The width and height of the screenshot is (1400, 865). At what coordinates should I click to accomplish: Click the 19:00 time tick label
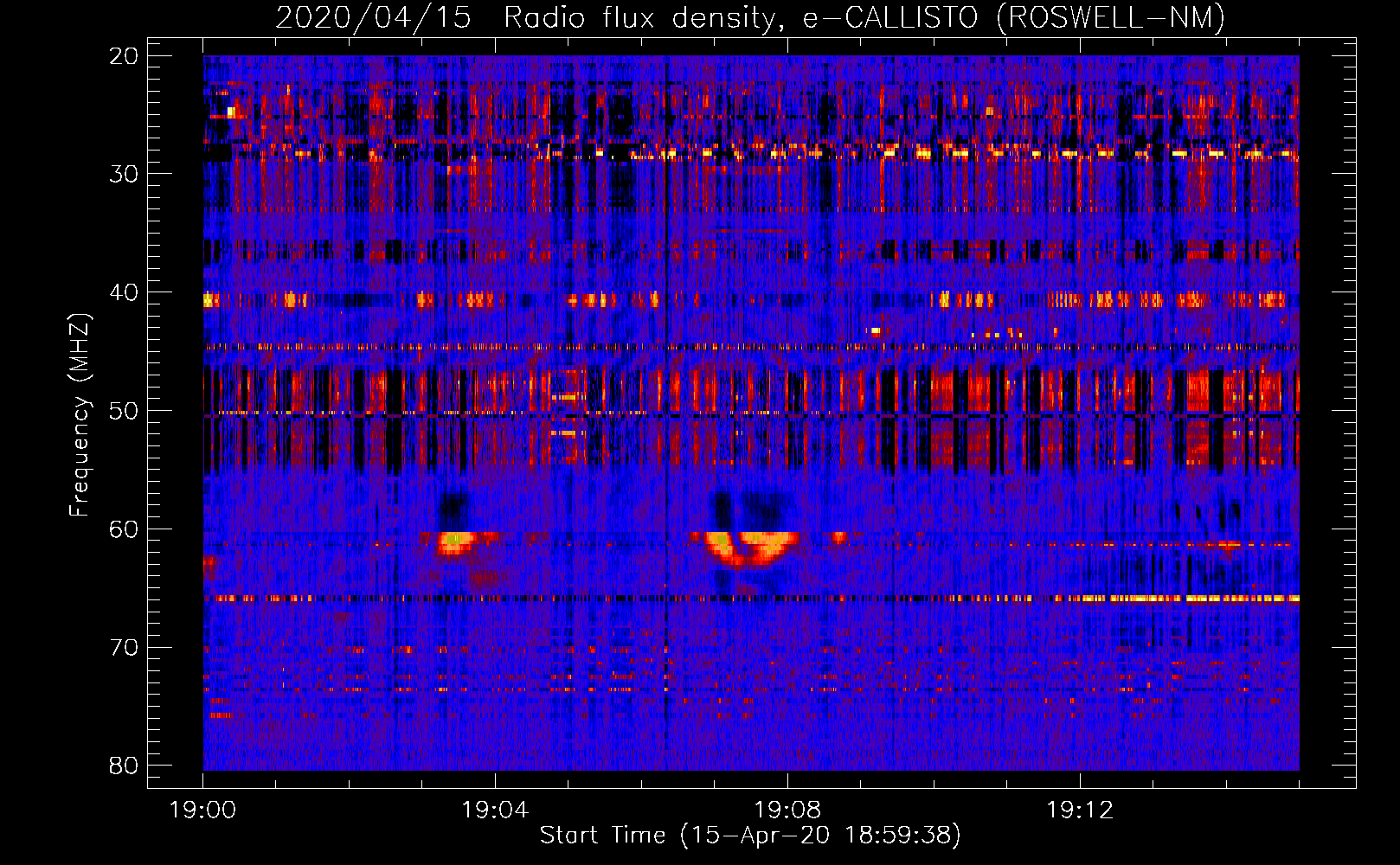203,811
